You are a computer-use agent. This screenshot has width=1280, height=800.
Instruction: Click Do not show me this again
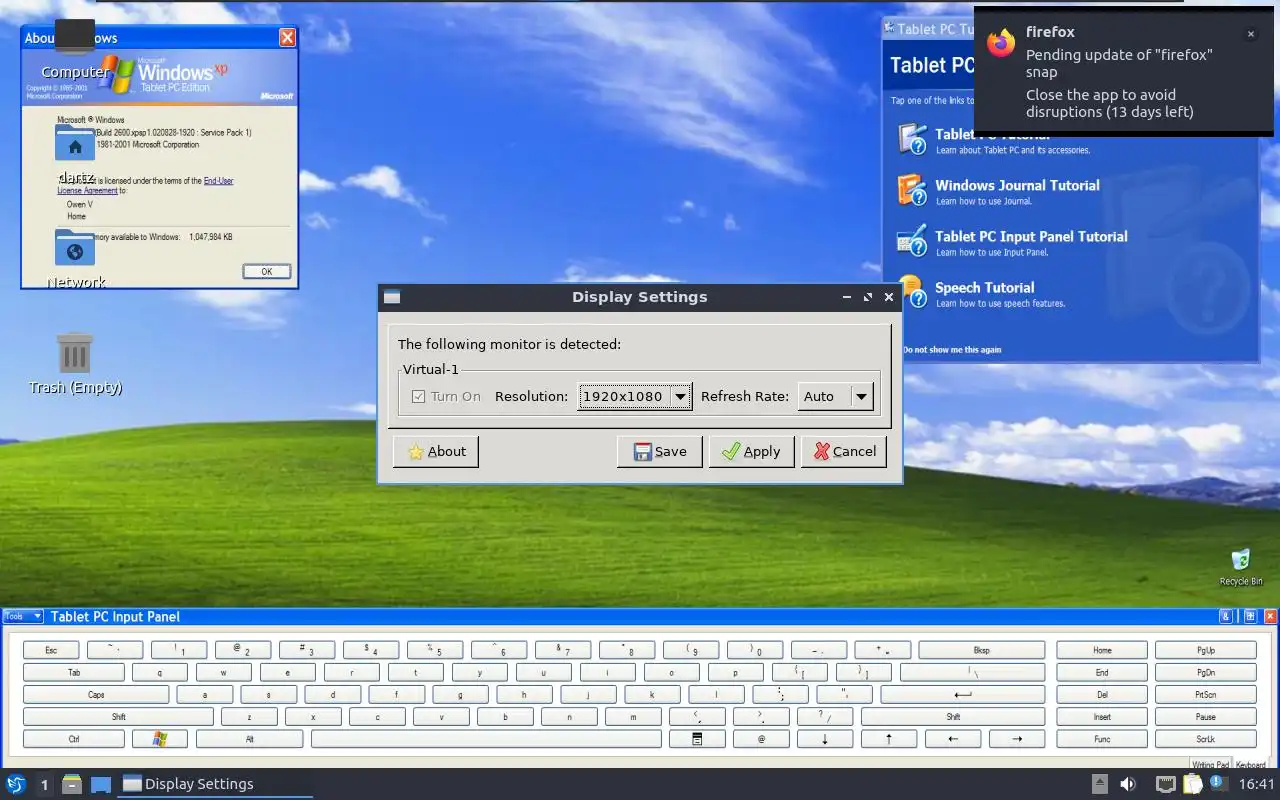(x=952, y=350)
